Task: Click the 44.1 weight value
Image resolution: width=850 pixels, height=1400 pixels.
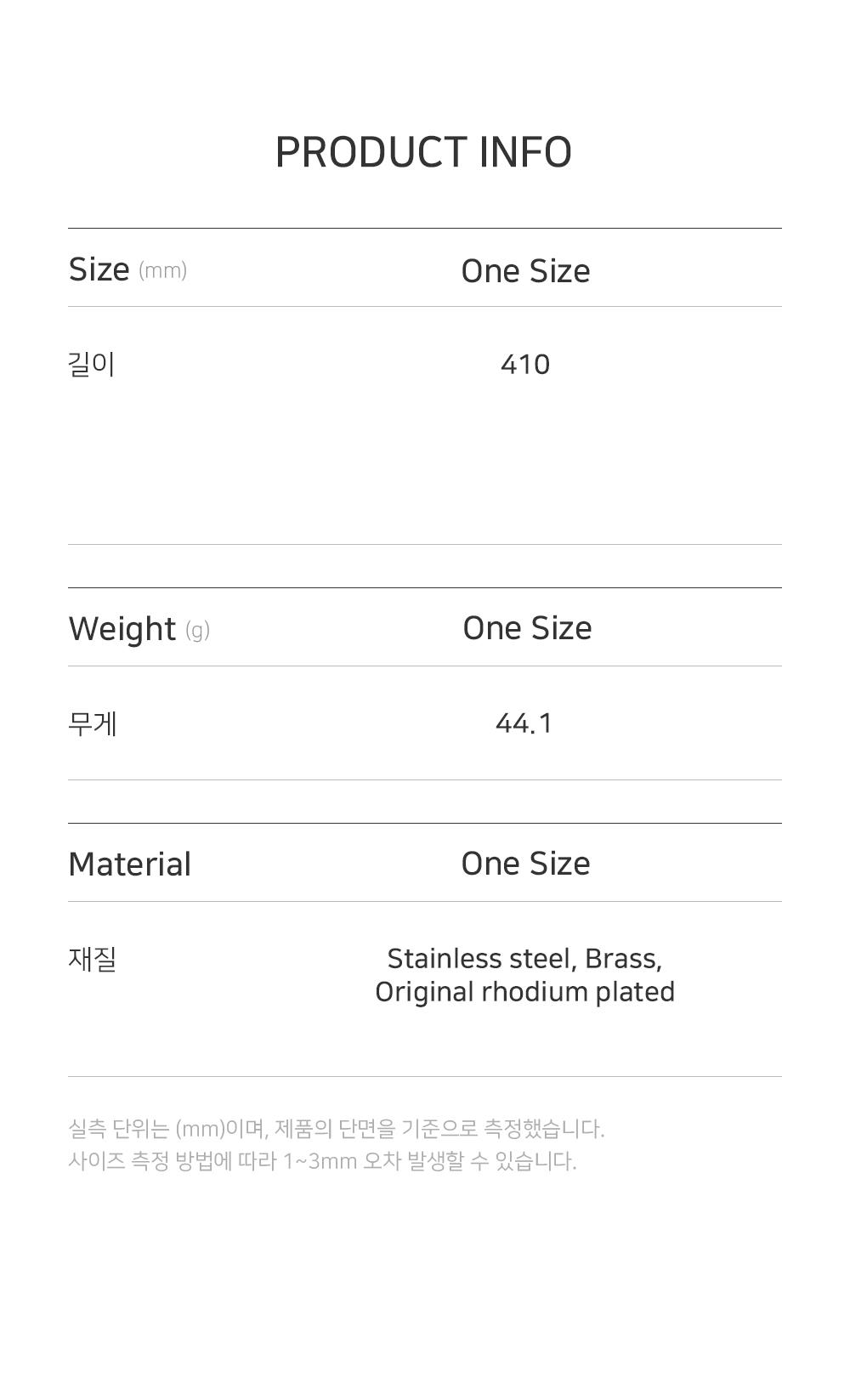Action: coord(524,723)
